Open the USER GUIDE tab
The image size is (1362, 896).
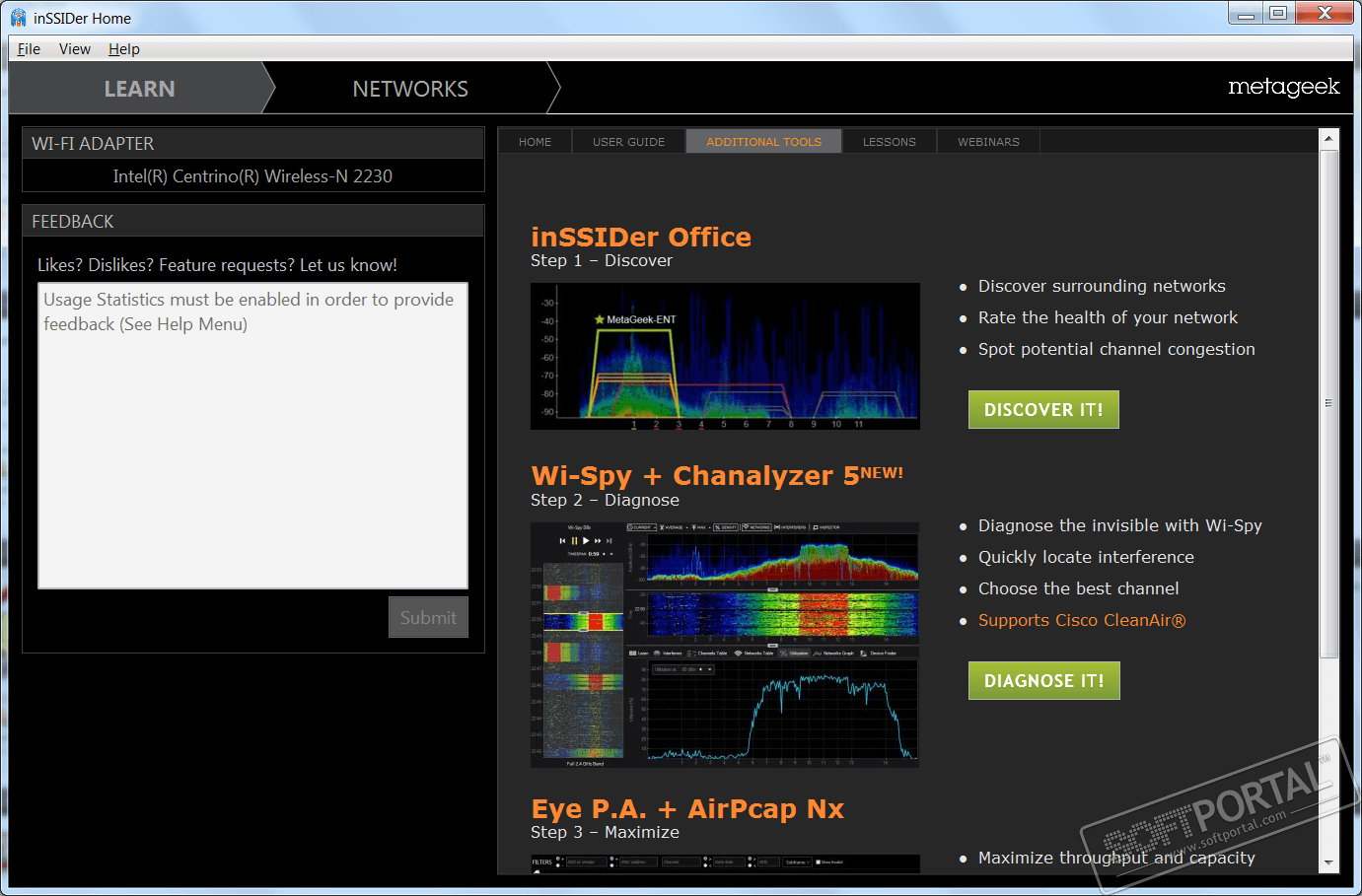point(628,142)
